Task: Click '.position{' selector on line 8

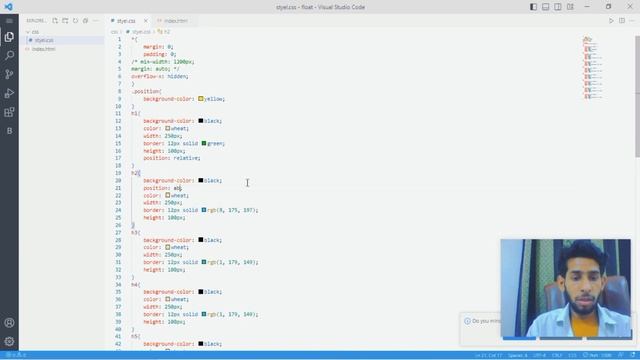Action: point(147,91)
